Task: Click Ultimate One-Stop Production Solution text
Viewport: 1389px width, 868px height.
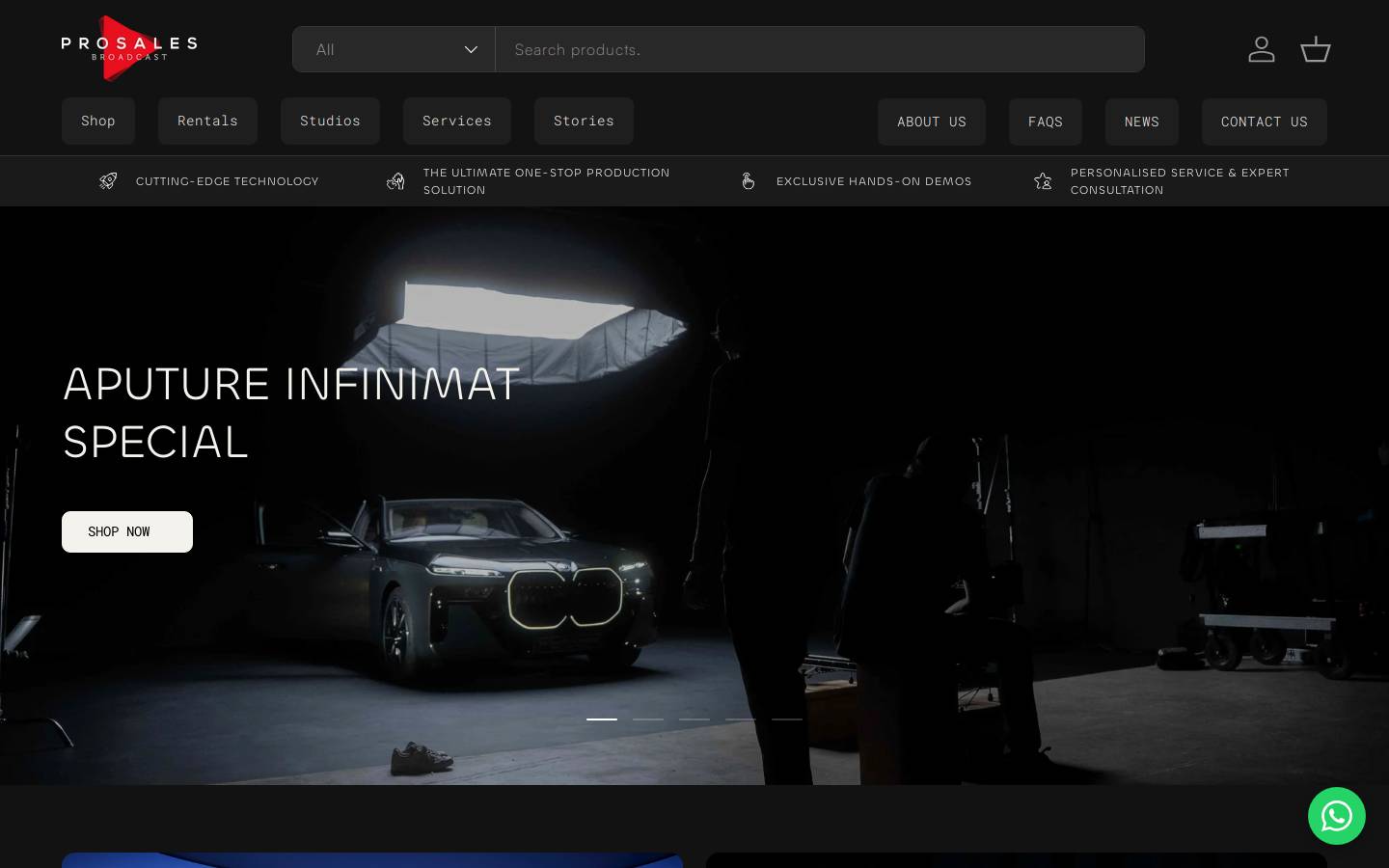Action: [546, 181]
